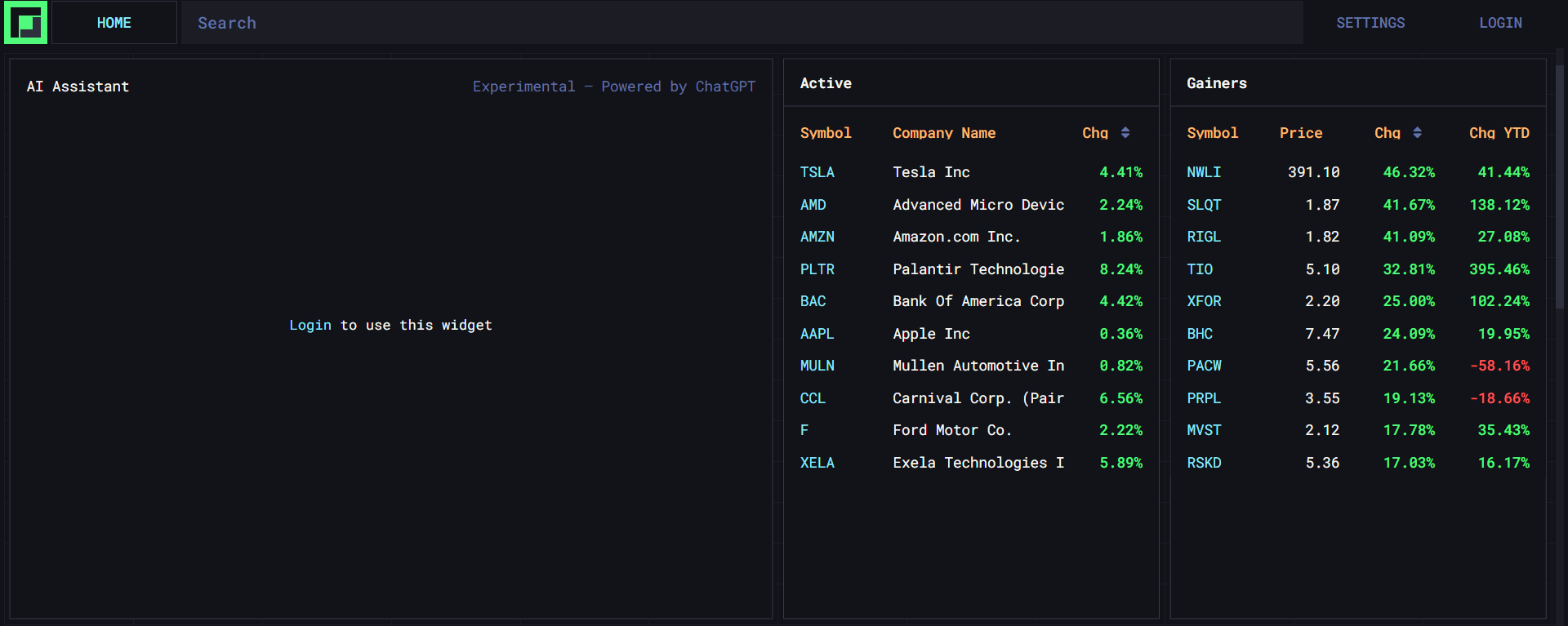The height and width of the screenshot is (626, 1568).
Task: Click the 5.36 price value
Action: click(x=1322, y=463)
